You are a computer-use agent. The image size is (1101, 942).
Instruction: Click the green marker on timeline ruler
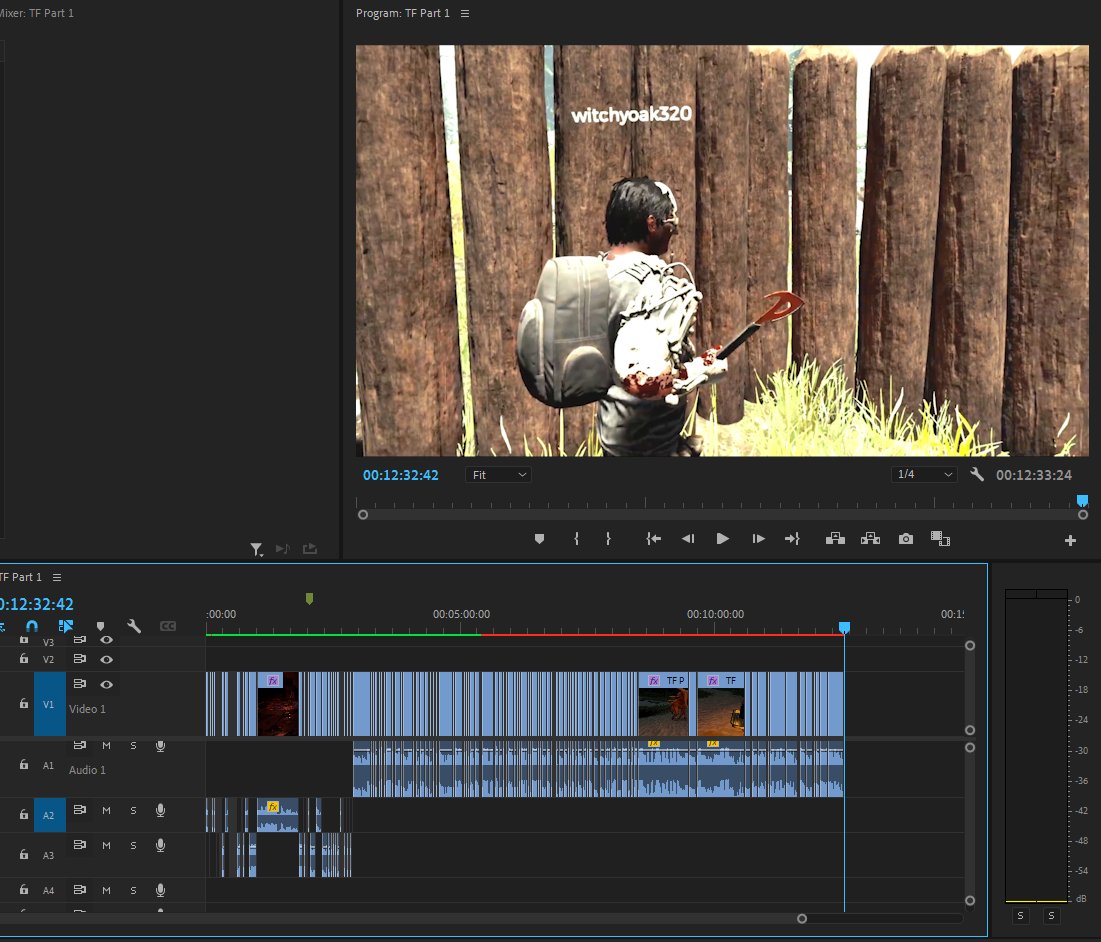click(310, 599)
